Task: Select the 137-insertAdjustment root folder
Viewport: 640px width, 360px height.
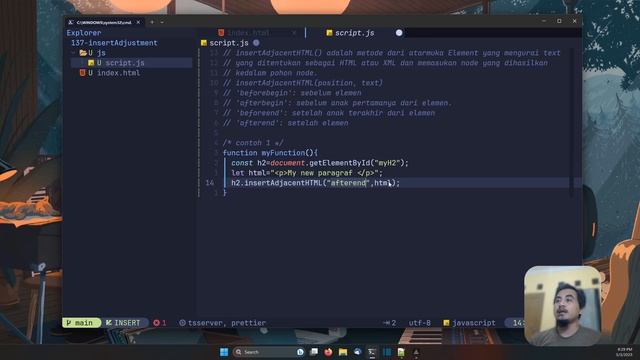Action: (114, 43)
